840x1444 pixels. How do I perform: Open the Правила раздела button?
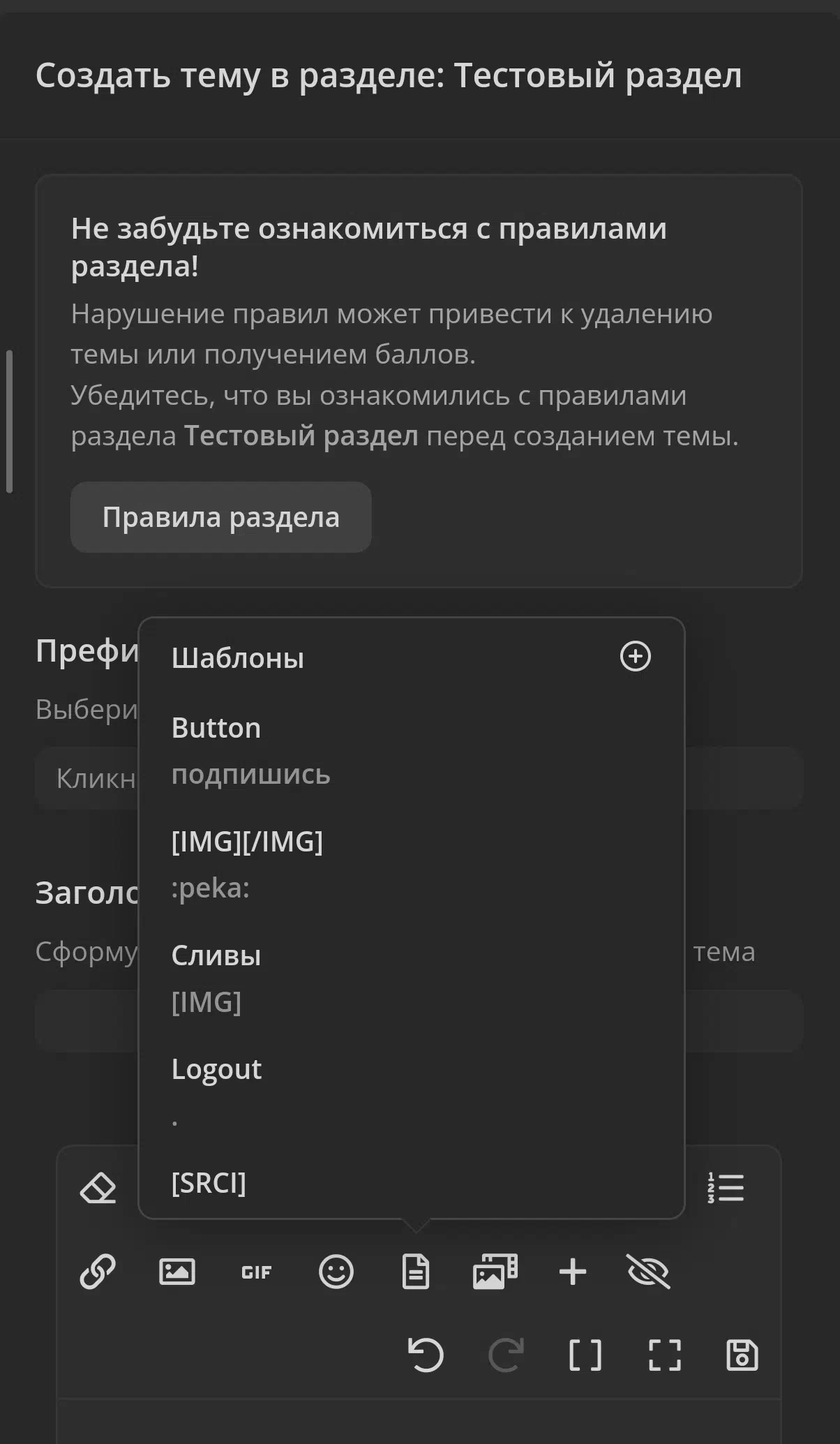click(x=220, y=517)
